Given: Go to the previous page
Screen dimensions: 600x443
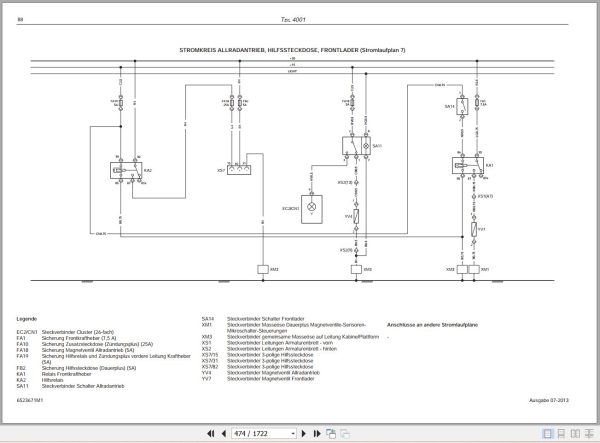Looking at the screenshot, I should tap(224, 433).
